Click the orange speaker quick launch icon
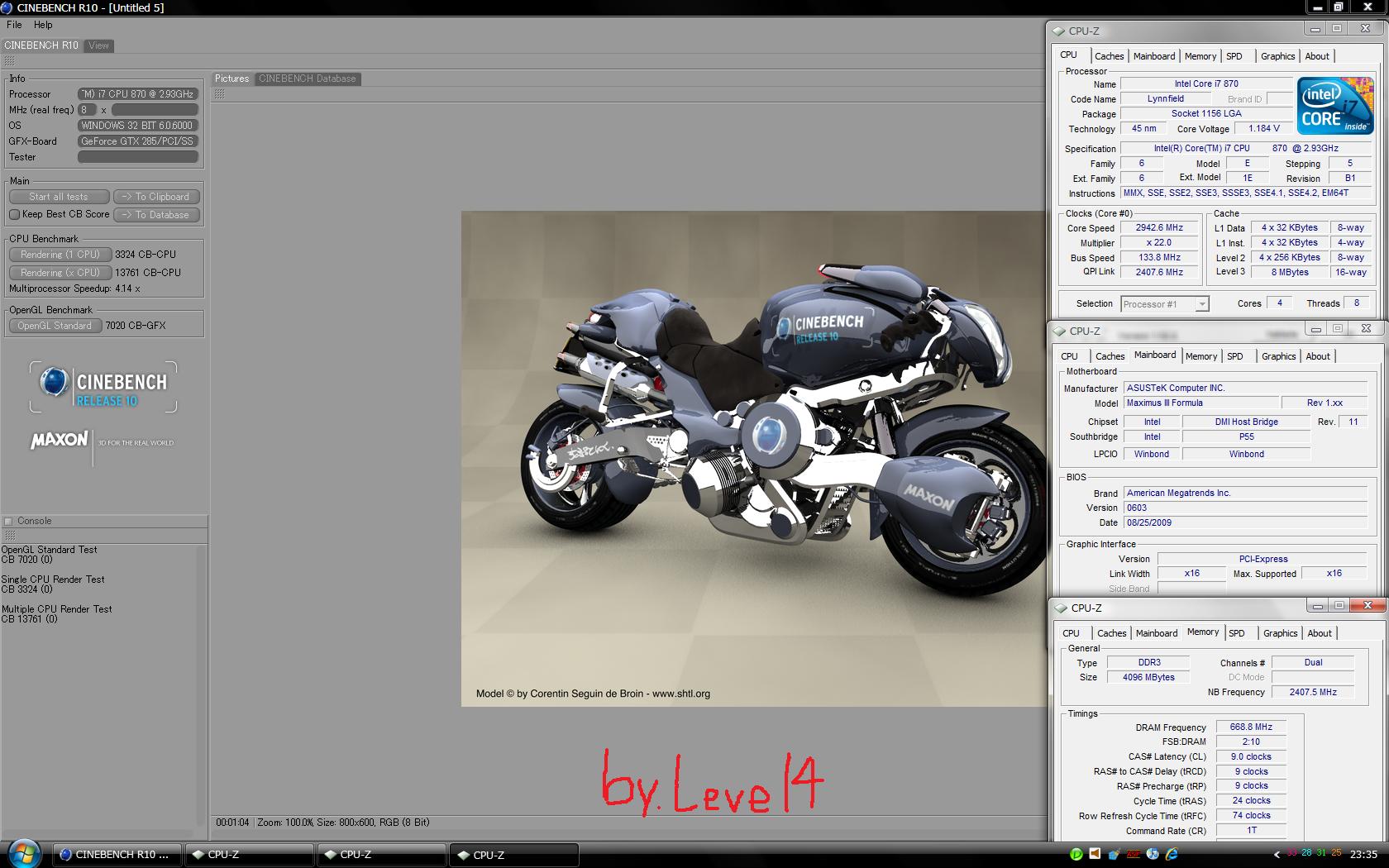 (1095, 854)
